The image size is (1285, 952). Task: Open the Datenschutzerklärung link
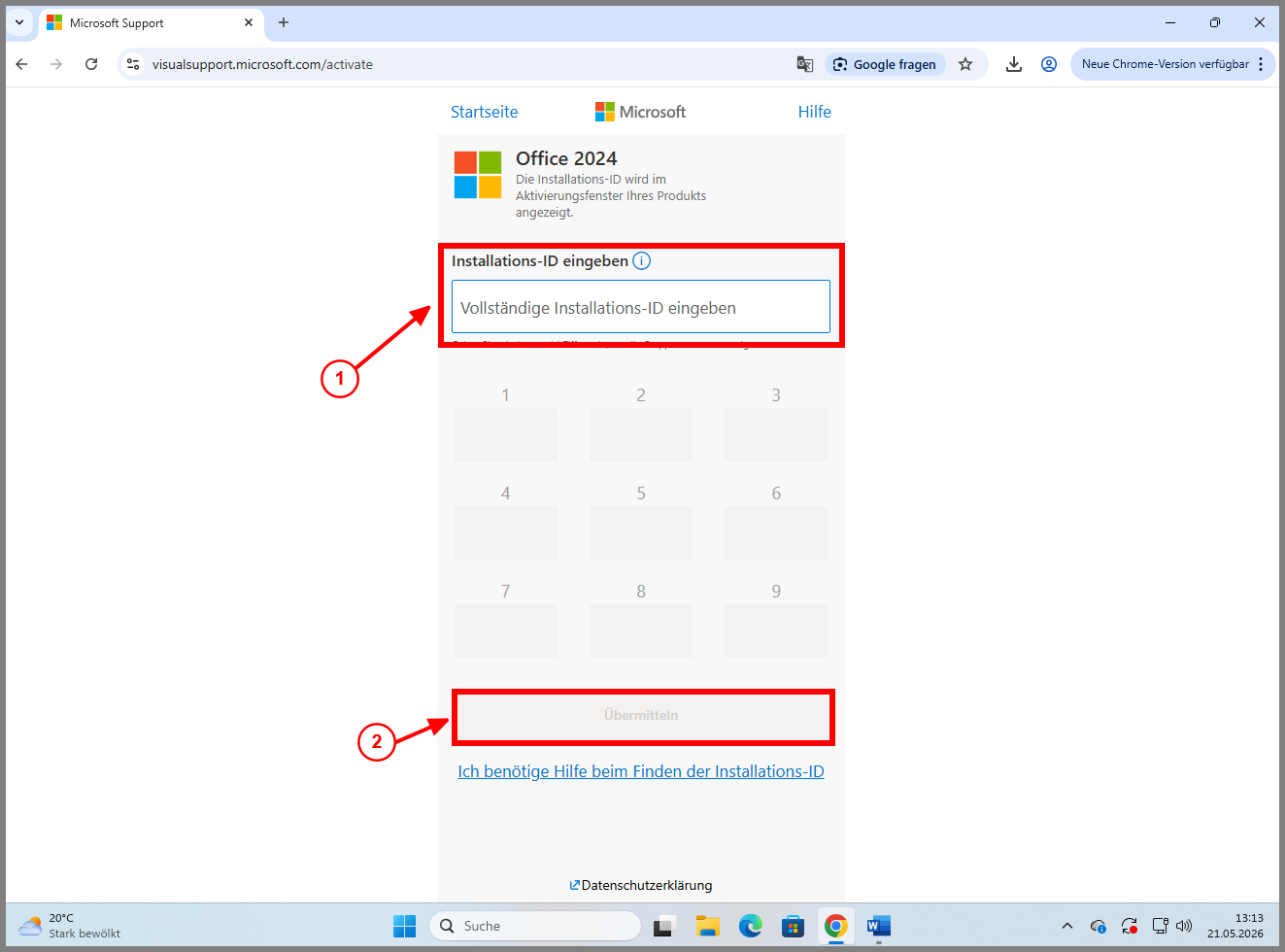pyautogui.click(x=641, y=885)
